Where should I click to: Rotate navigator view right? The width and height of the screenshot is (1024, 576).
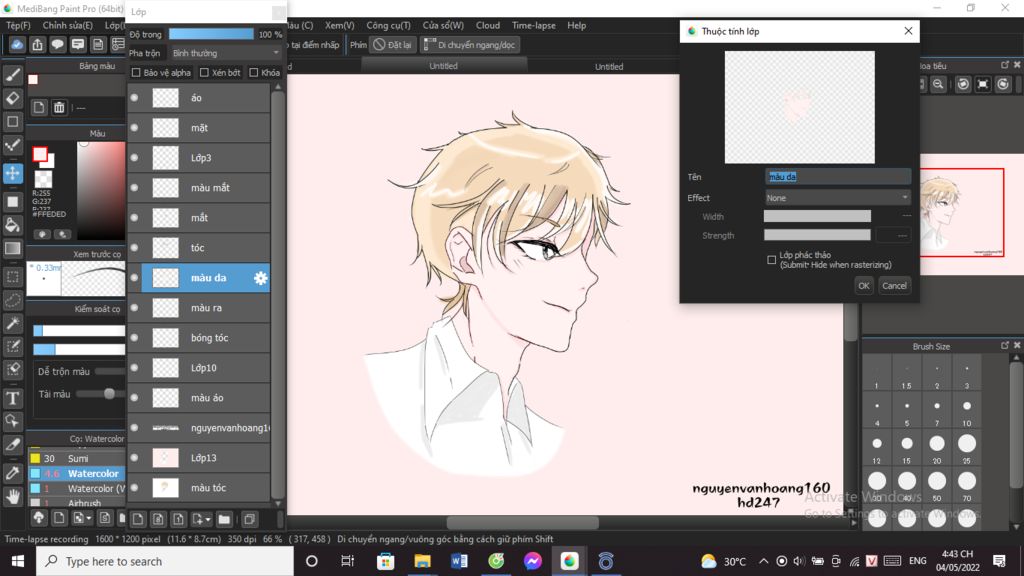(x=1003, y=84)
